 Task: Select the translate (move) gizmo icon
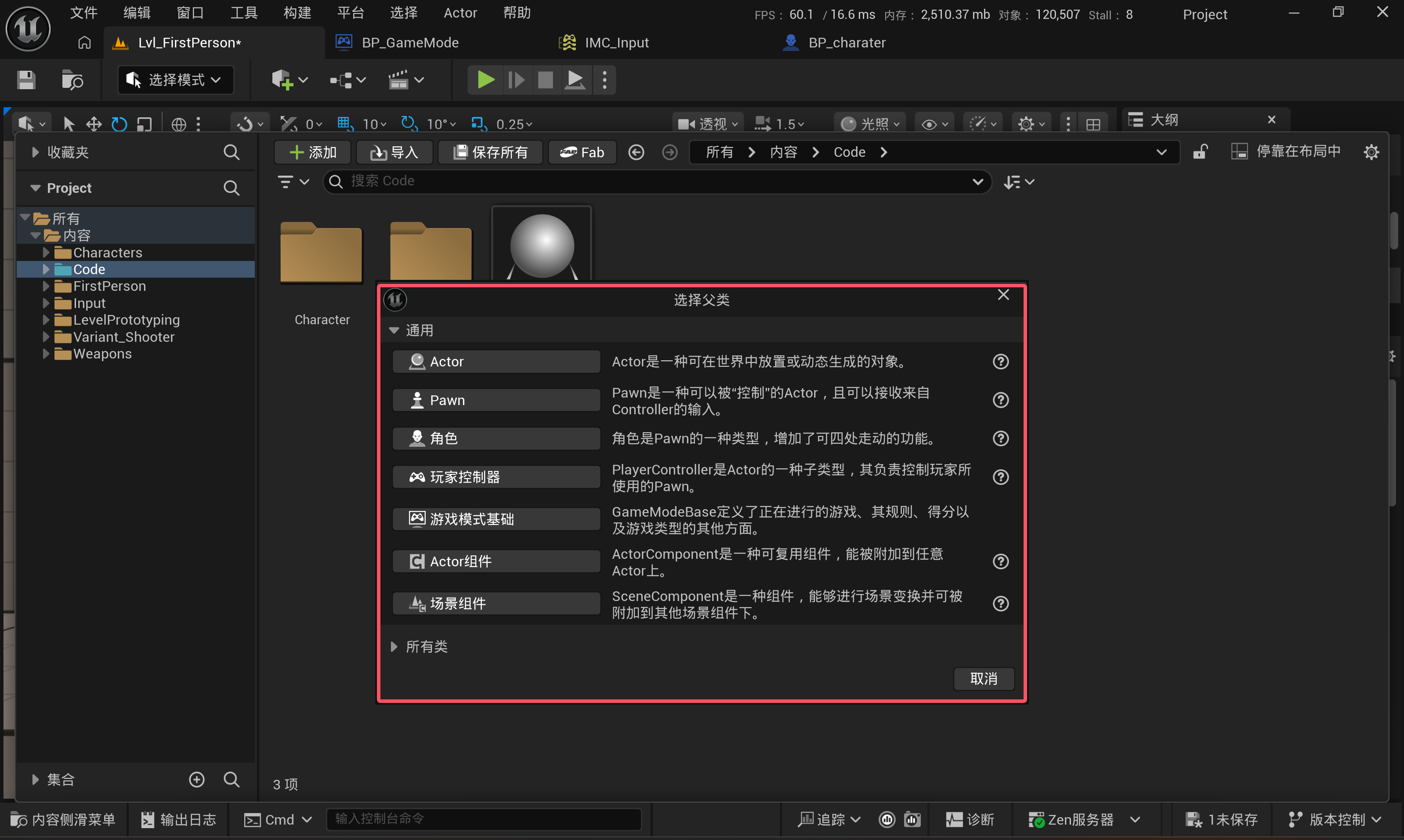pyautogui.click(x=94, y=124)
